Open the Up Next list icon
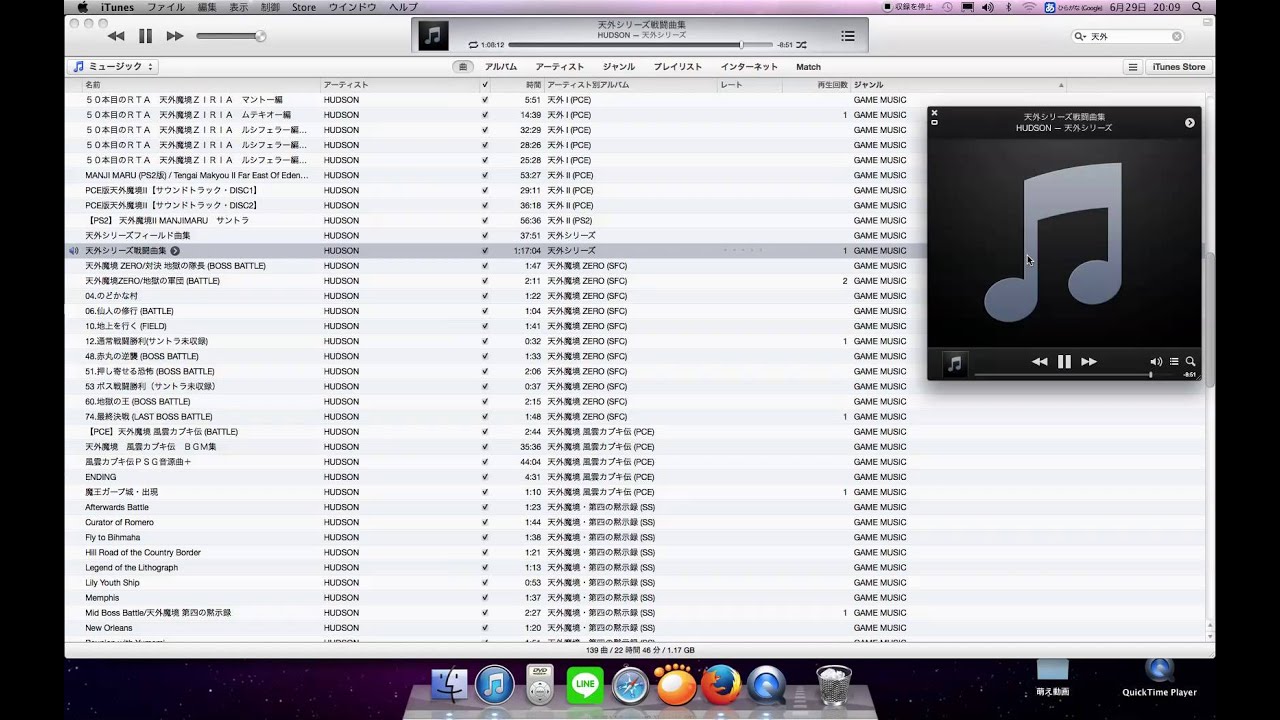The width and height of the screenshot is (1280, 720). (847, 36)
